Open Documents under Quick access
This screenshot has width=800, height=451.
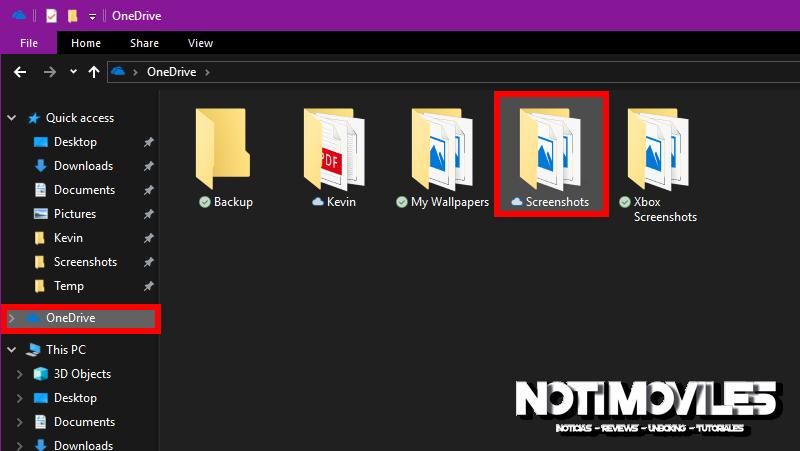[84, 190]
